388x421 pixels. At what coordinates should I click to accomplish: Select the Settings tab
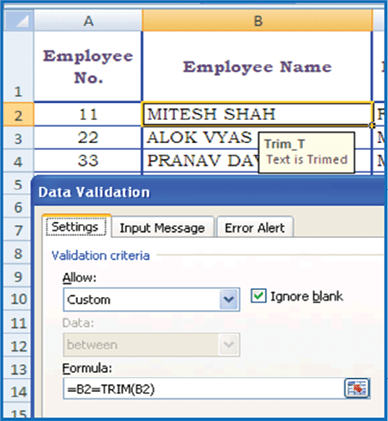tap(75, 227)
